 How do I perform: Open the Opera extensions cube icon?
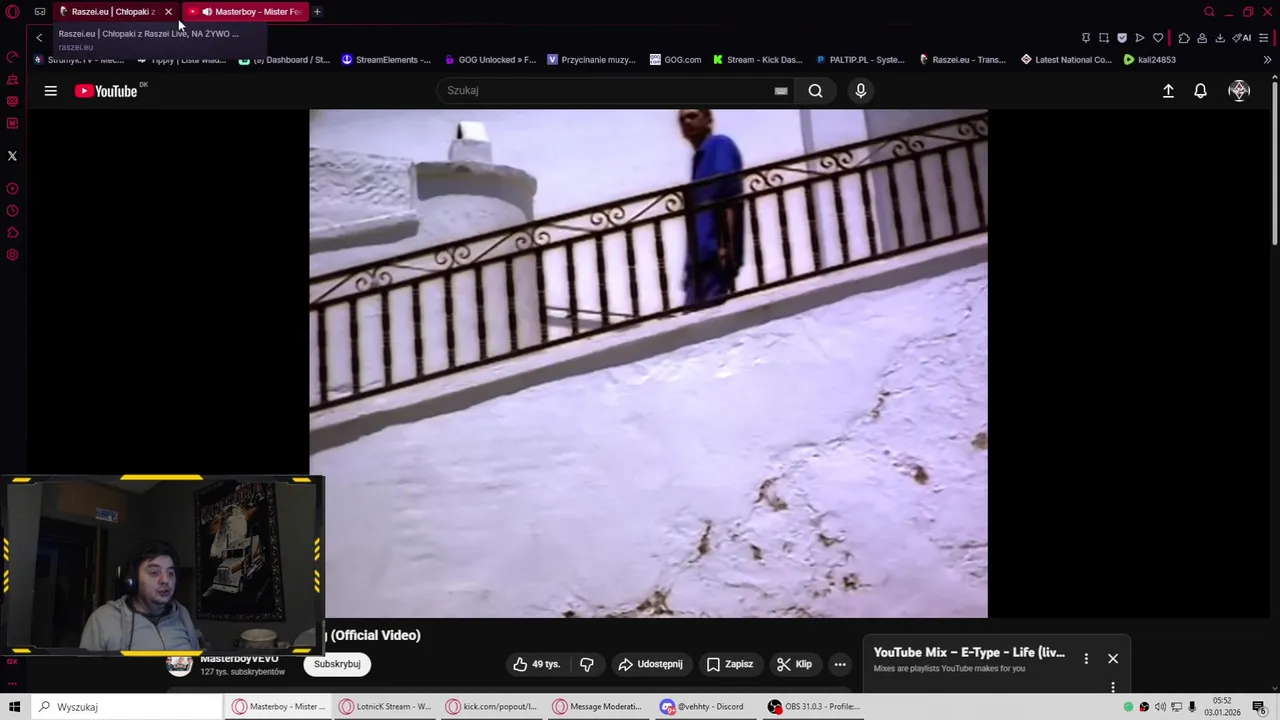tap(1184, 38)
